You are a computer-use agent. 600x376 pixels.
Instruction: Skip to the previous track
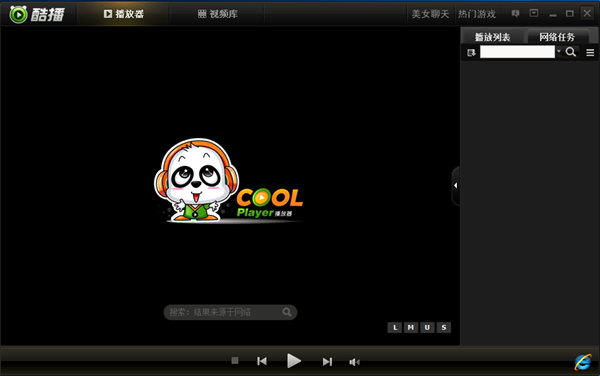(x=262, y=361)
